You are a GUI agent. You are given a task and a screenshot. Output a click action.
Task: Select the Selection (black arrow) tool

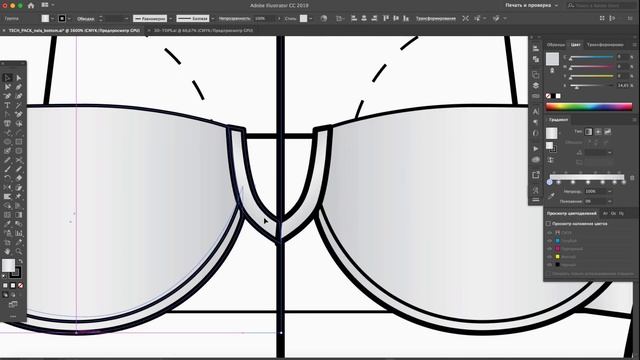coord(7,78)
